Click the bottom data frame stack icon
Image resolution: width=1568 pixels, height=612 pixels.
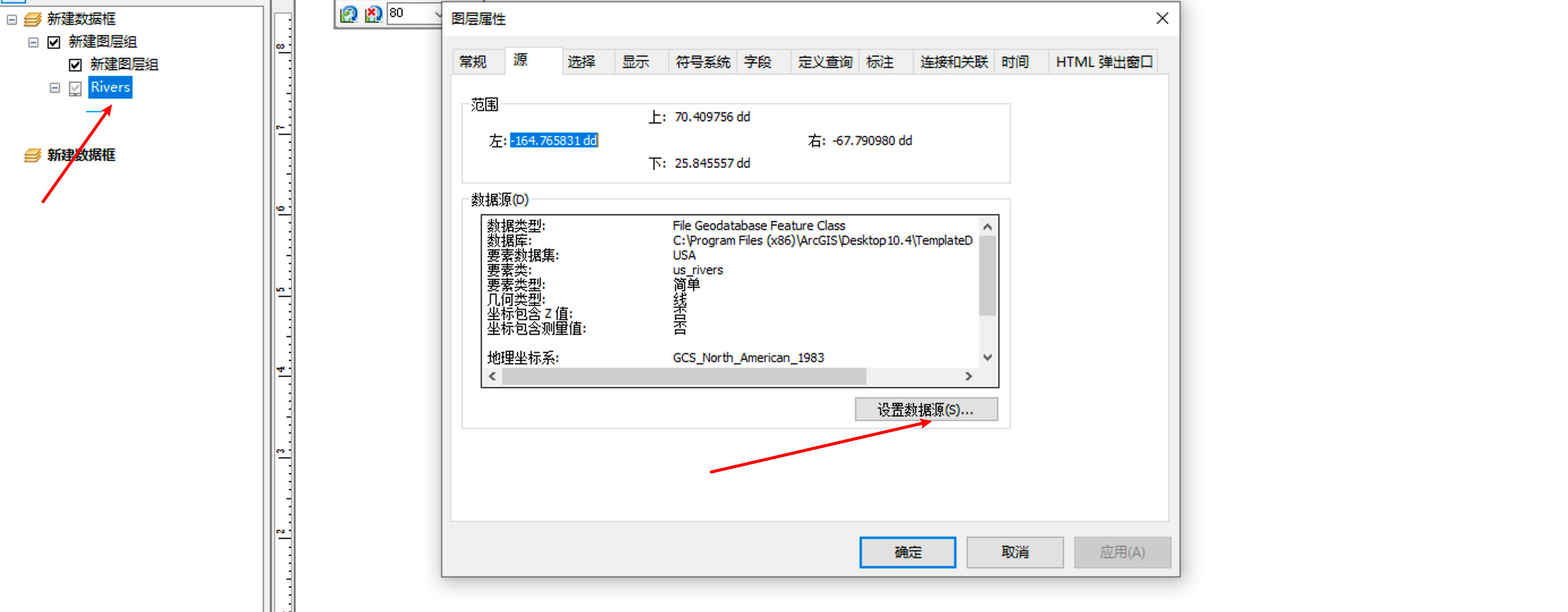[32, 155]
